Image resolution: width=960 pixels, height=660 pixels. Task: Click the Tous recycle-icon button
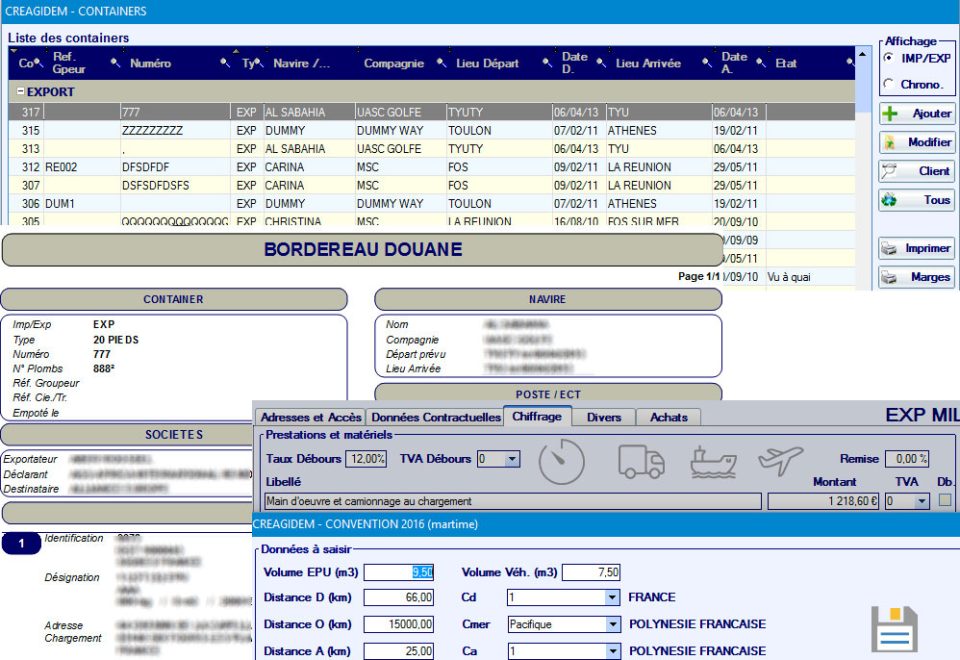click(x=916, y=200)
